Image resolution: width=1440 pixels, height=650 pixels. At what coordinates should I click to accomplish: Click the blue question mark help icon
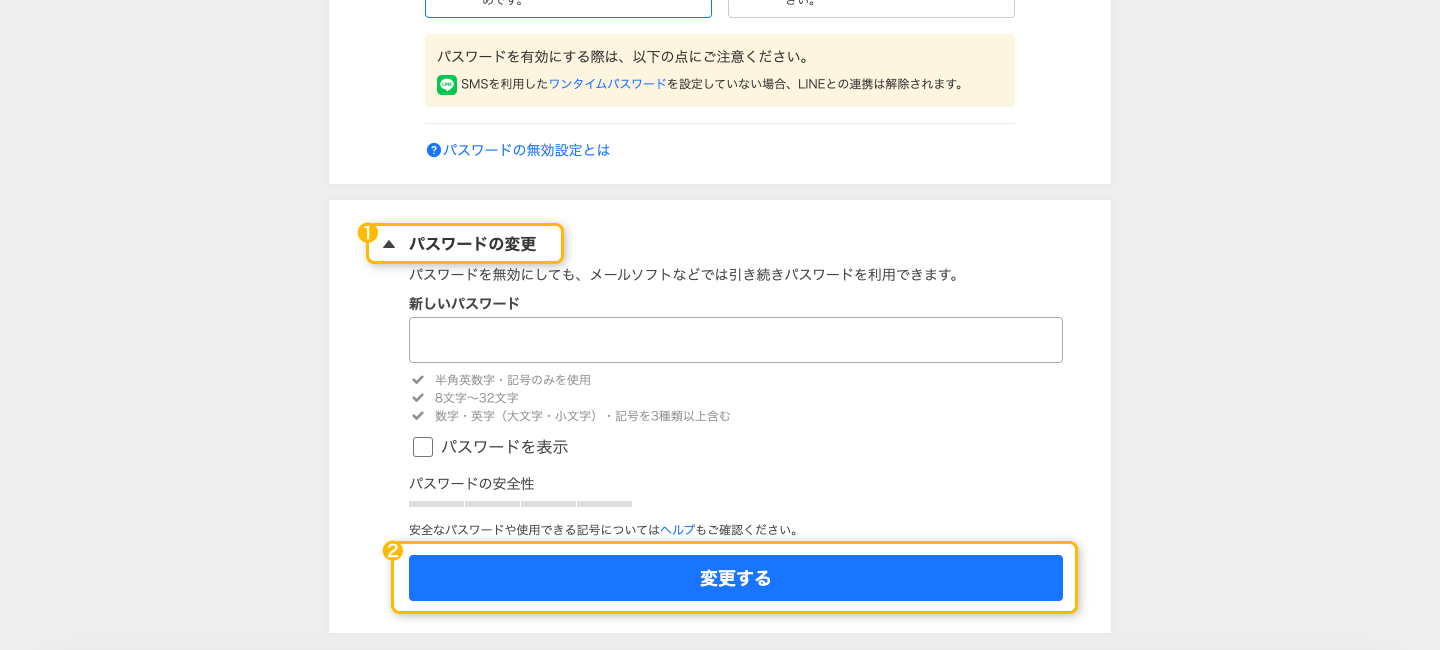[434, 150]
